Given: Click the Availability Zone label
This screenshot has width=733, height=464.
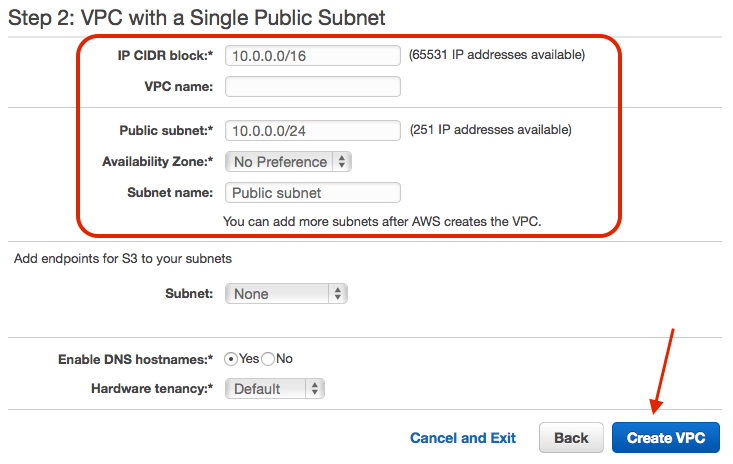Looking at the screenshot, I should [158, 162].
